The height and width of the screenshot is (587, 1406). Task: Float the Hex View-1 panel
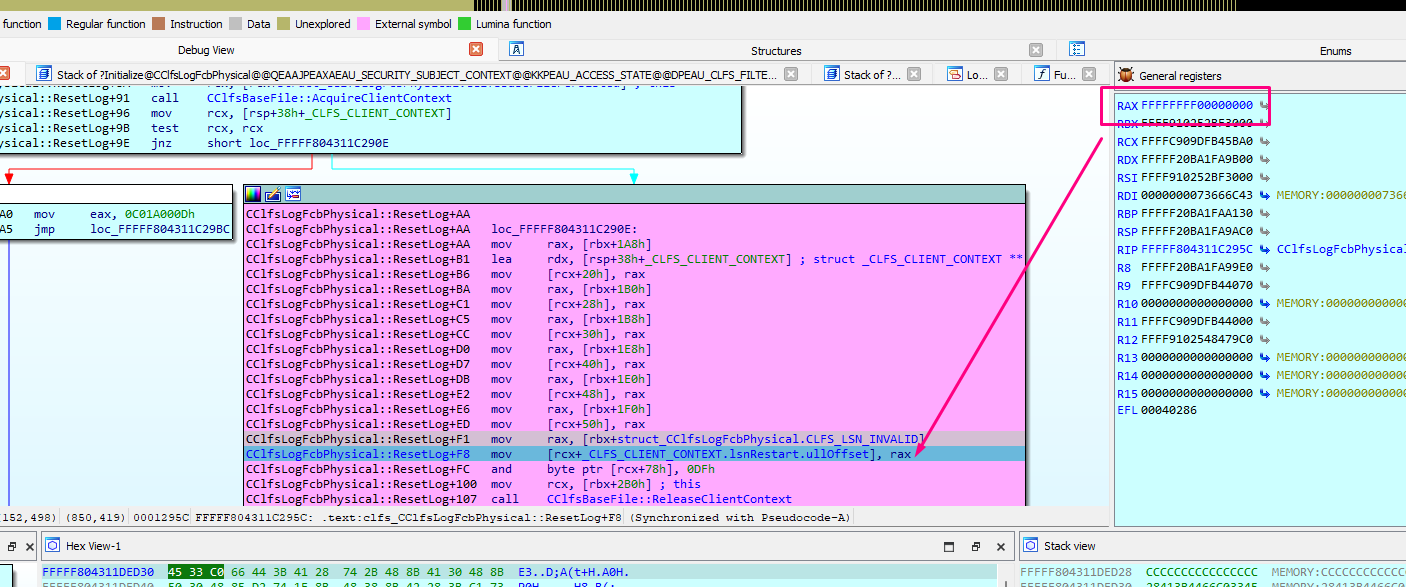click(x=976, y=547)
